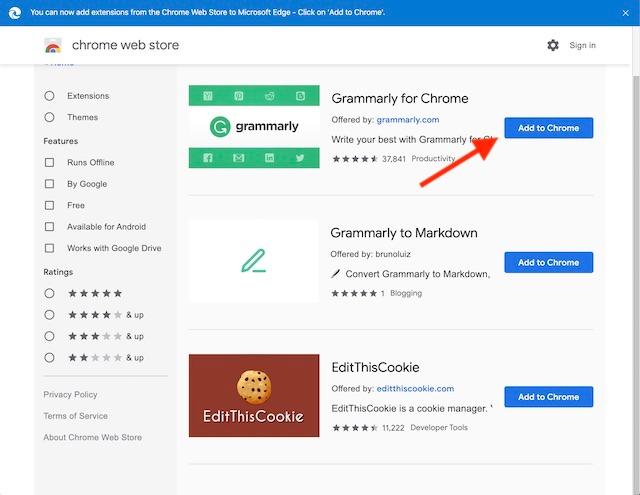Viewport: 640px width, 495px height.
Task: Select the three stars & up rating
Action: click(x=49, y=336)
